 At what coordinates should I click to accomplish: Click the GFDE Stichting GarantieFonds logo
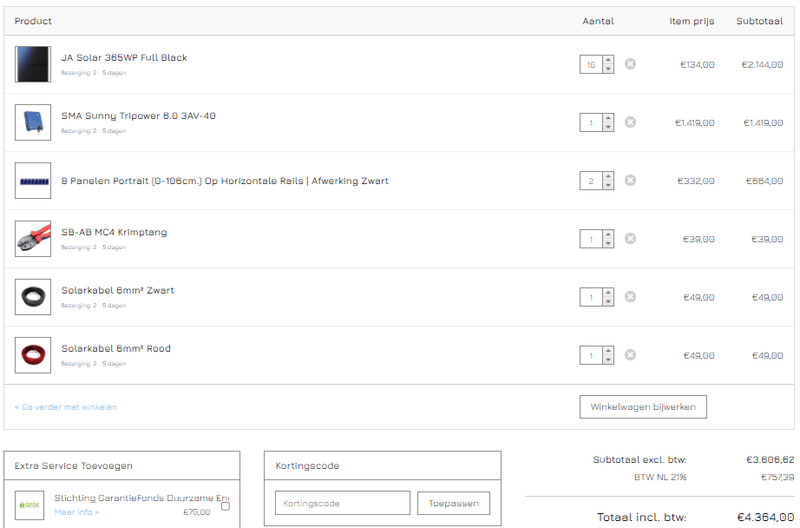click(x=29, y=505)
